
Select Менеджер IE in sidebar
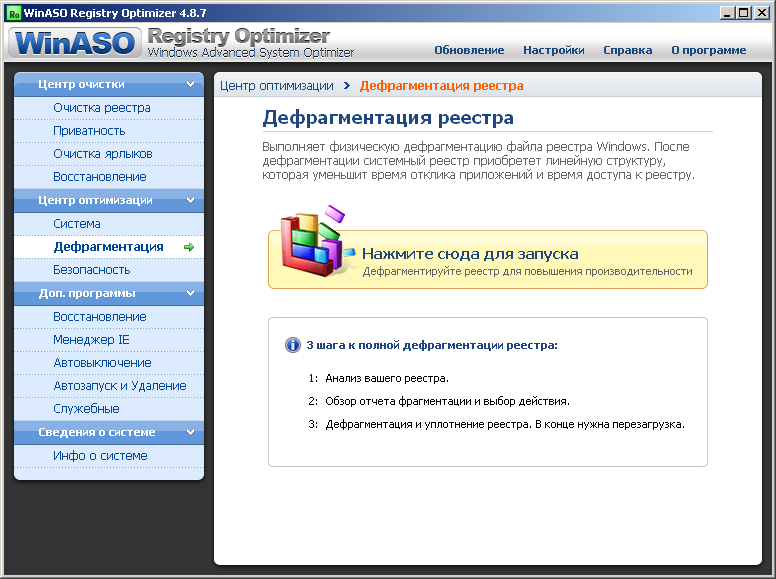click(x=91, y=340)
